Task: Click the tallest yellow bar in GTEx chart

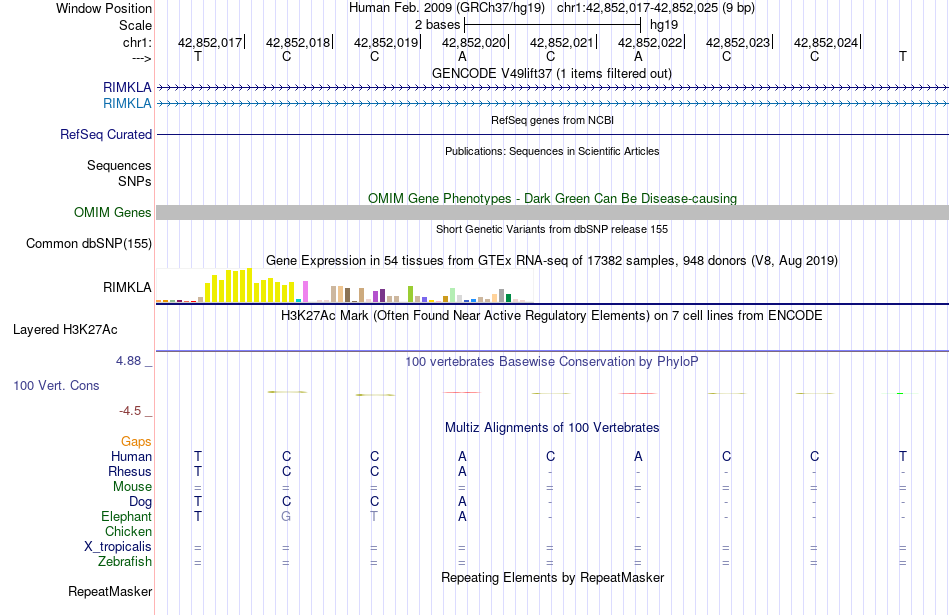Action: pos(249,285)
